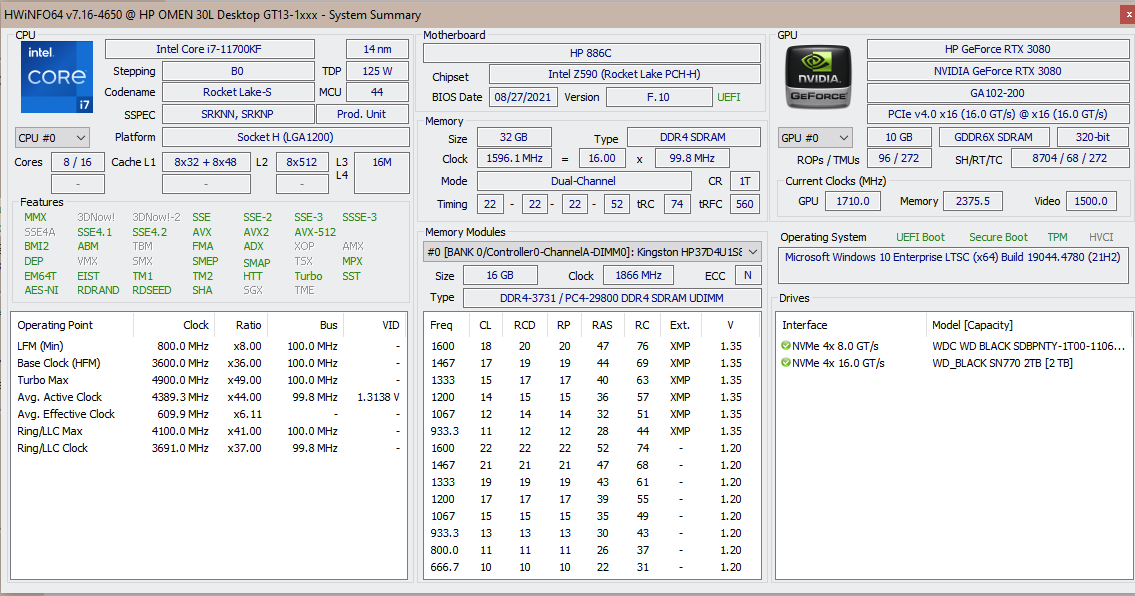Click the GA102-200 GPU codename field
This screenshot has height=596, width=1135.
(x=997, y=93)
